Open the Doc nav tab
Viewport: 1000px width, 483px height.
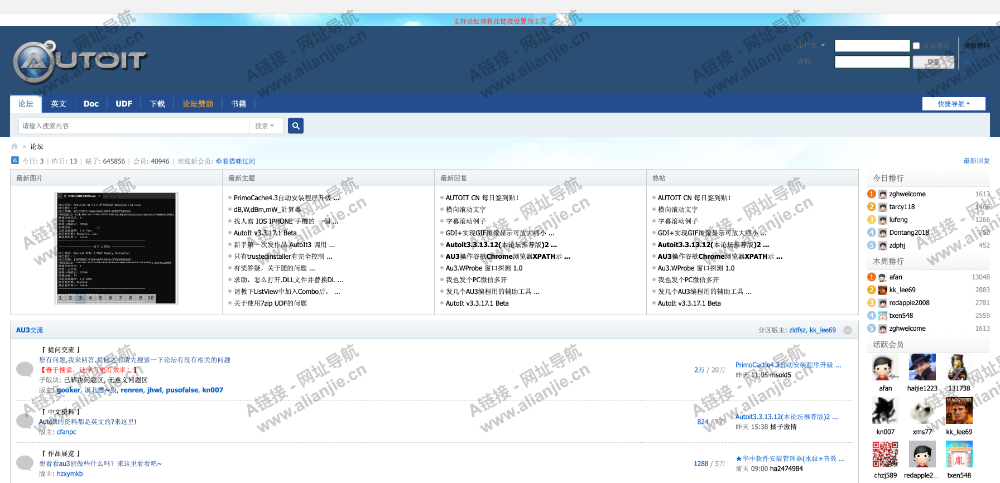(91, 103)
